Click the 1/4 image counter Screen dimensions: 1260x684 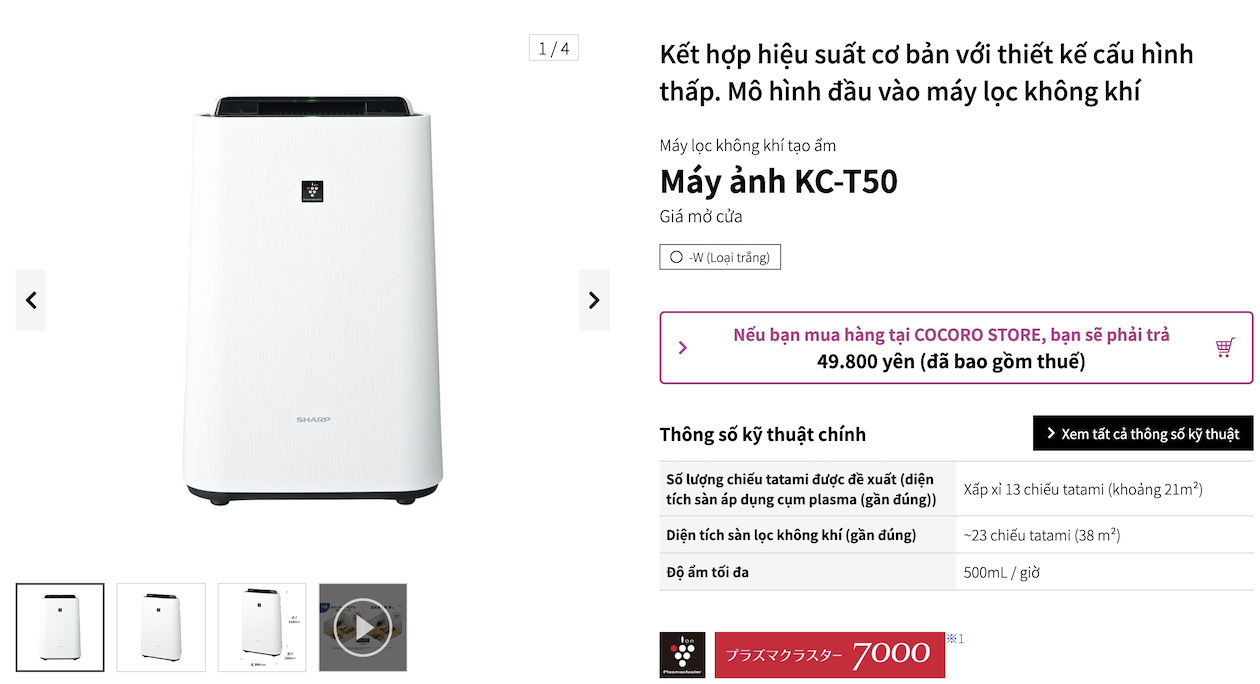click(553, 47)
